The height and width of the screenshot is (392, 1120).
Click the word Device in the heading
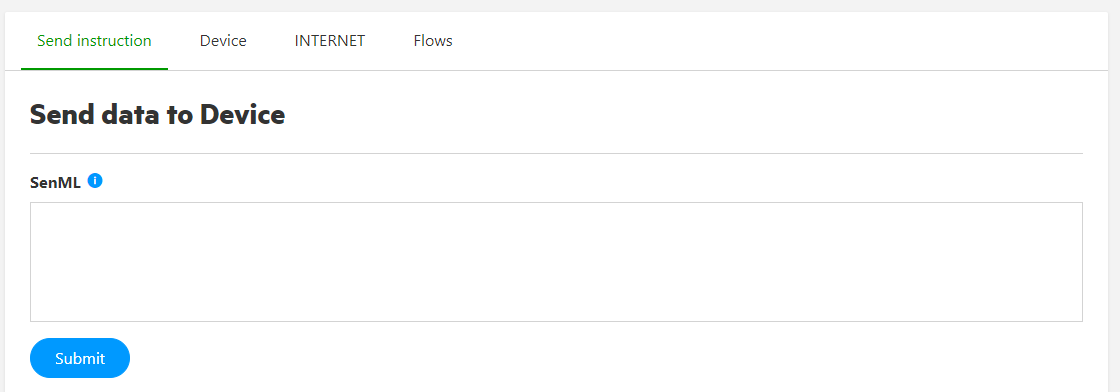click(242, 114)
